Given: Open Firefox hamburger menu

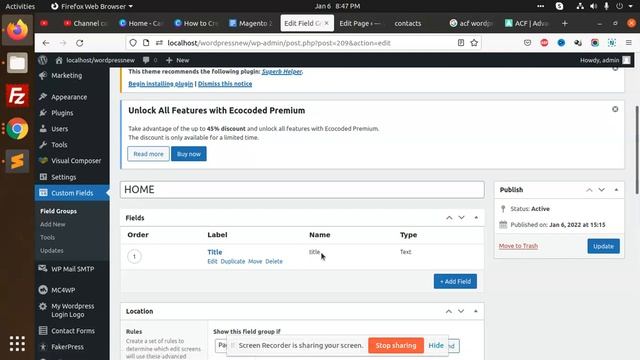Looking at the screenshot, I should pyautogui.click(x=629, y=43).
